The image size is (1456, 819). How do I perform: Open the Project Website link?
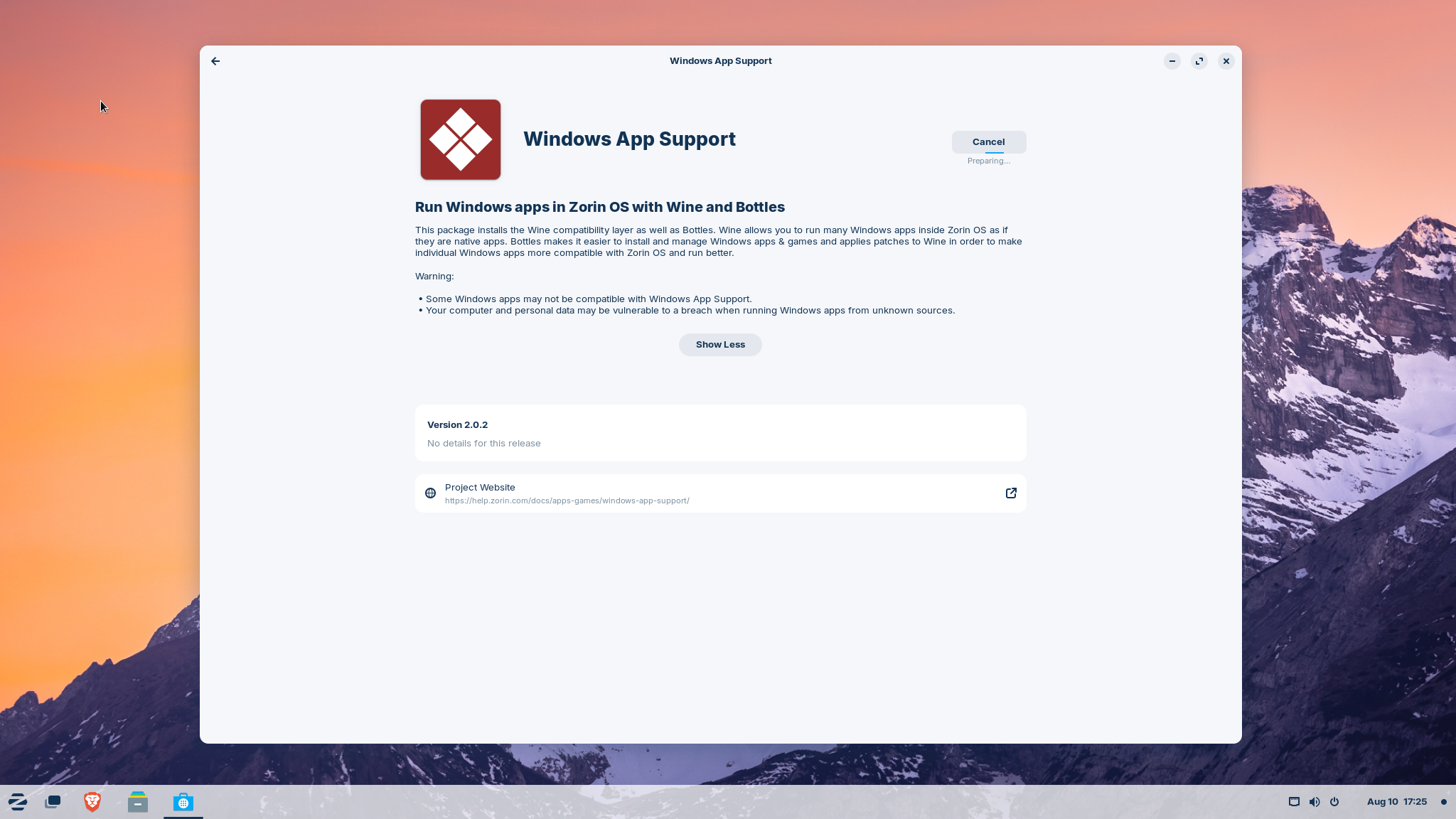pos(479,487)
